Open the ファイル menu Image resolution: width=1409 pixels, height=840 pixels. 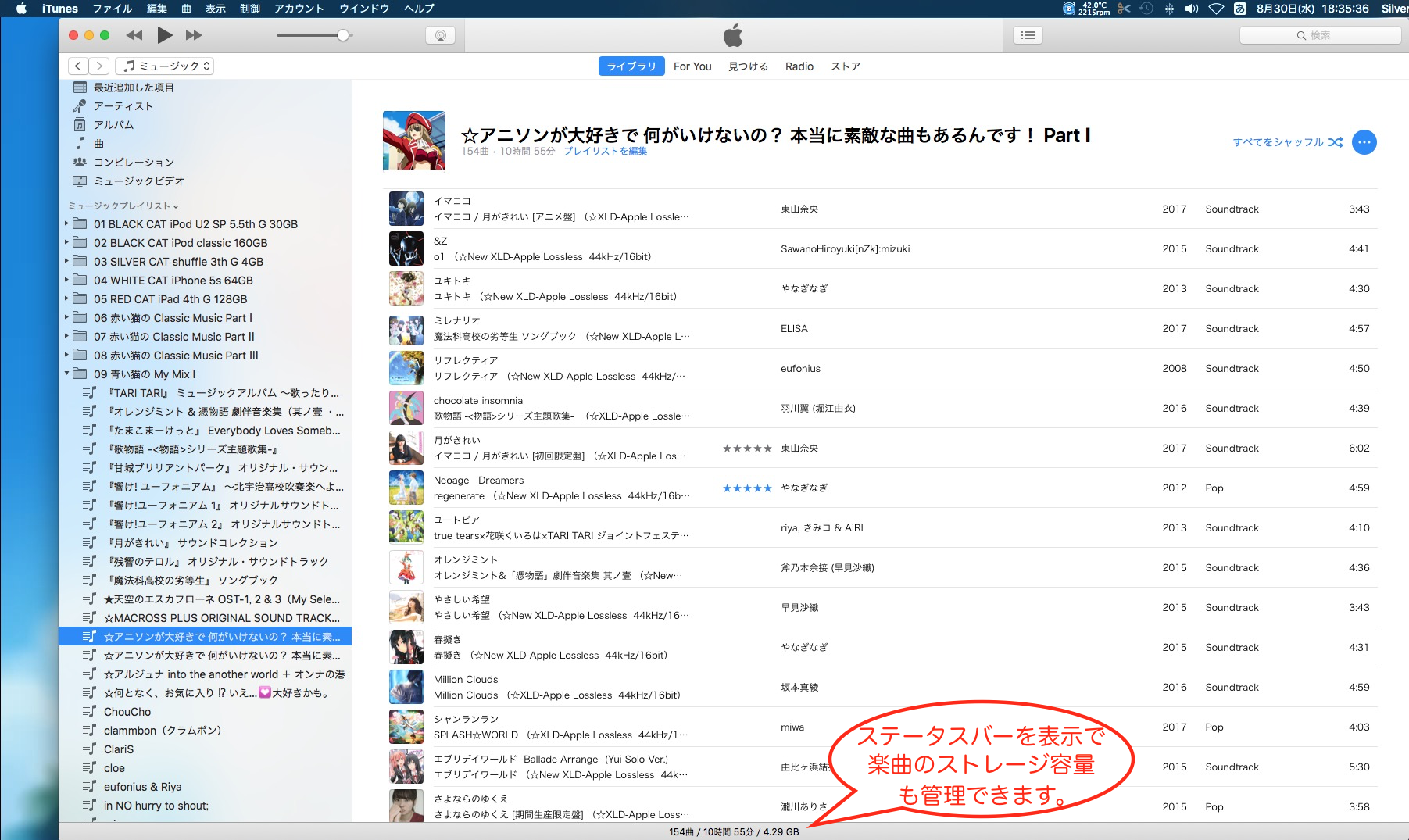113,9
